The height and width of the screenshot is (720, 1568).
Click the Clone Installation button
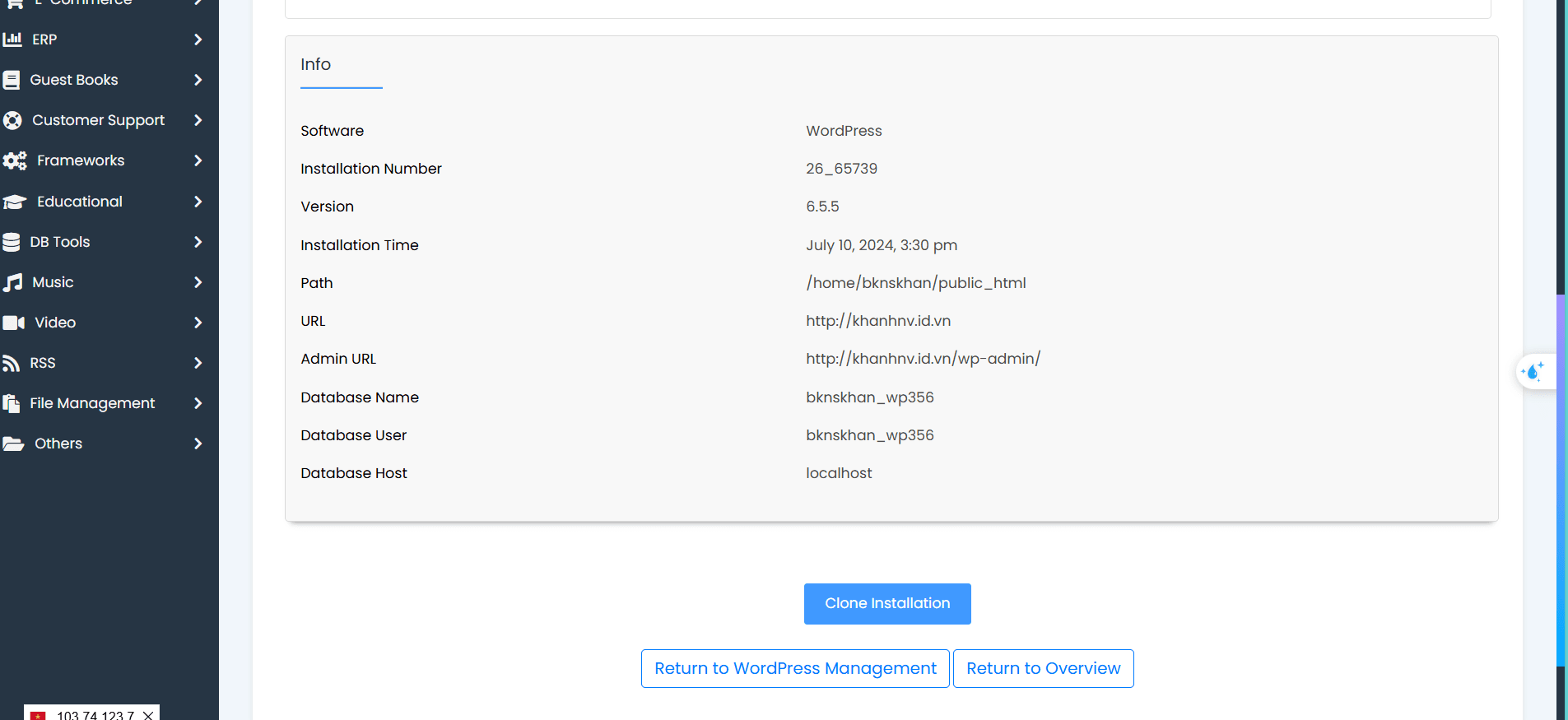point(887,604)
